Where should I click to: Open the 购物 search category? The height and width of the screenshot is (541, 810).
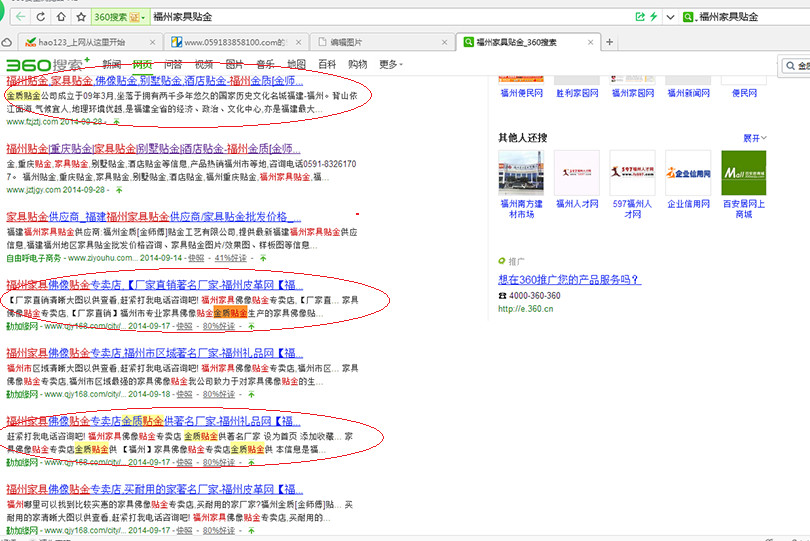point(357,65)
